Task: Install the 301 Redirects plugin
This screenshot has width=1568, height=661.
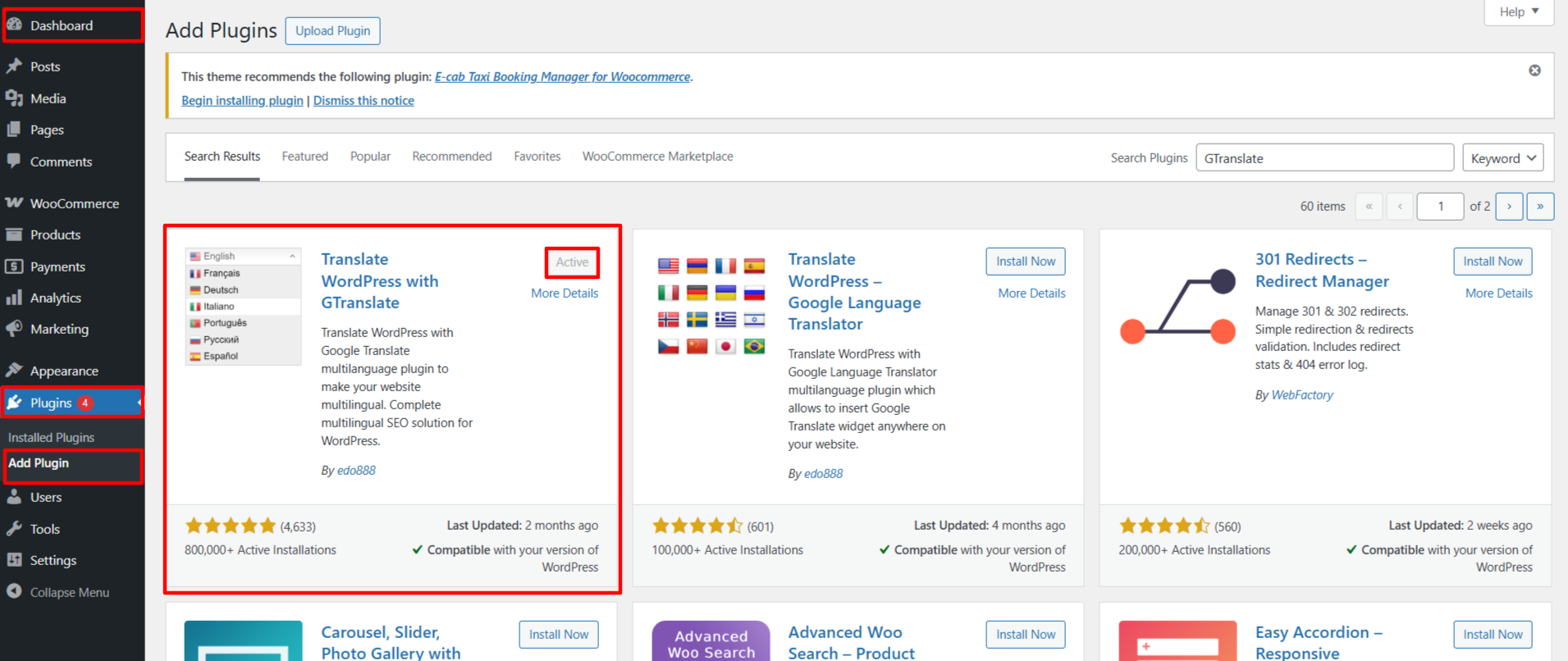Action: pyautogui.click(x=1492, y=262)
